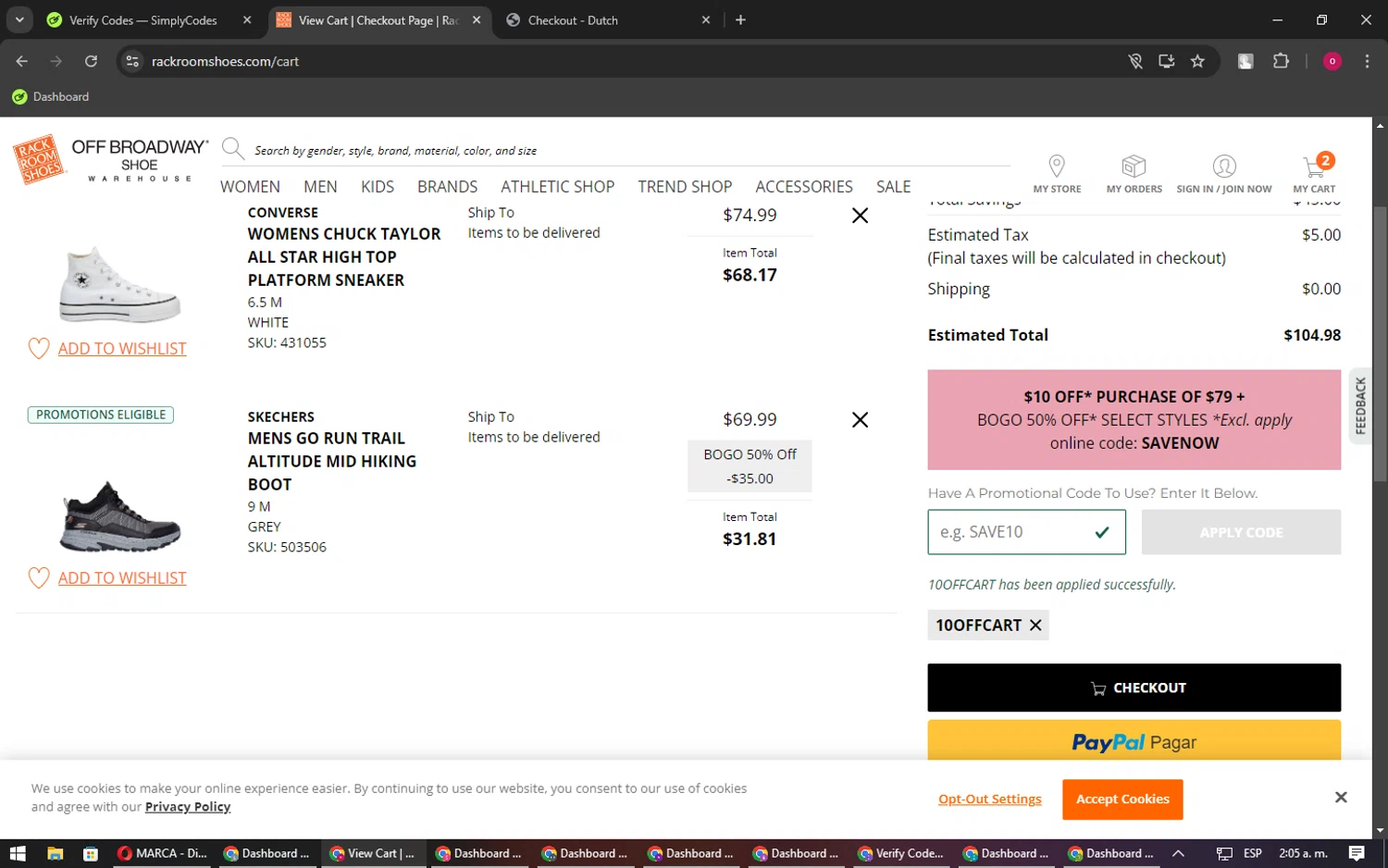Click Sign In / Join Now icon
The height and width of the screenshot is (868, 1388).
tap(1224, 166)
